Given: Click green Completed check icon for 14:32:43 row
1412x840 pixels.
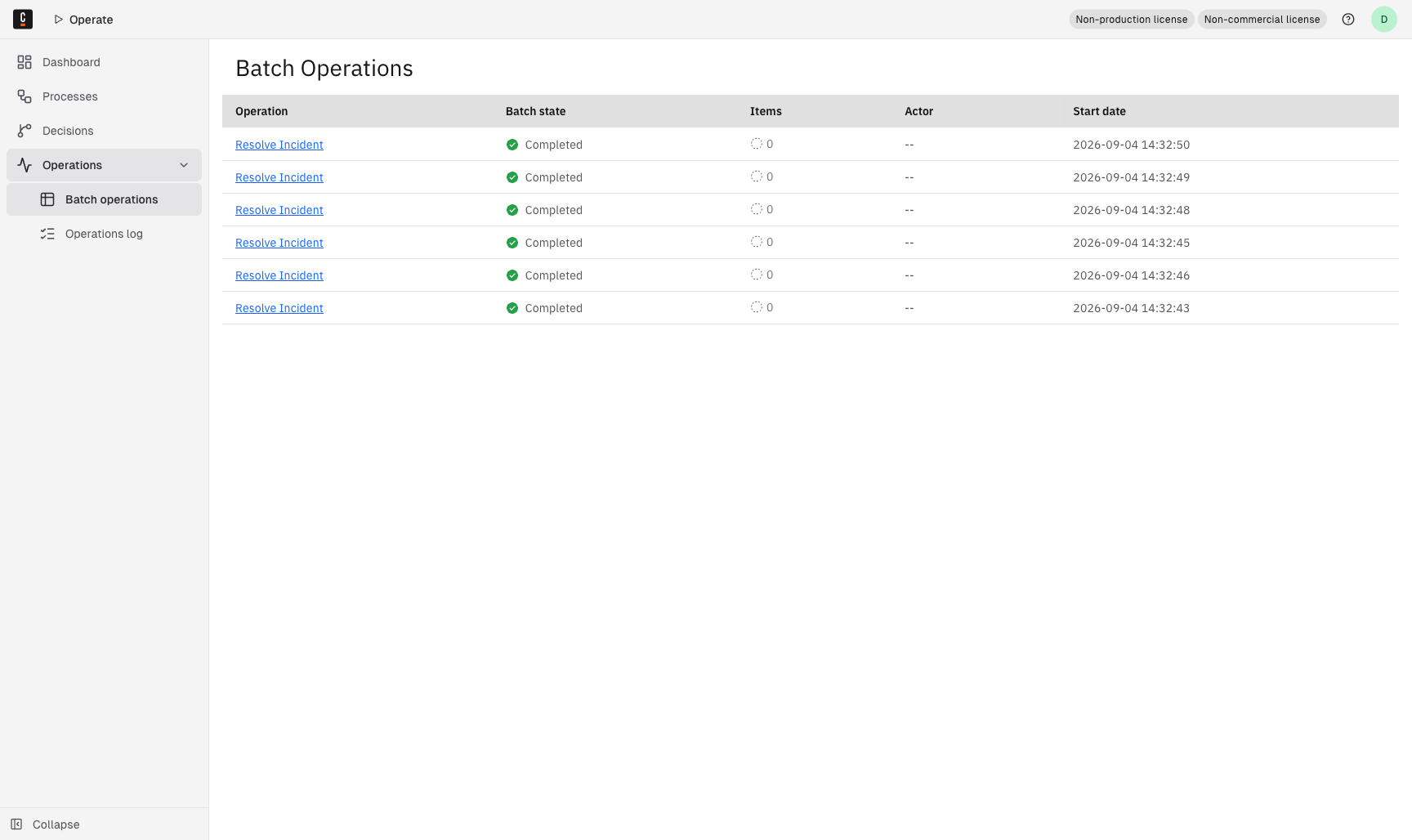Looking at the screenshot, I should [512, 308].
